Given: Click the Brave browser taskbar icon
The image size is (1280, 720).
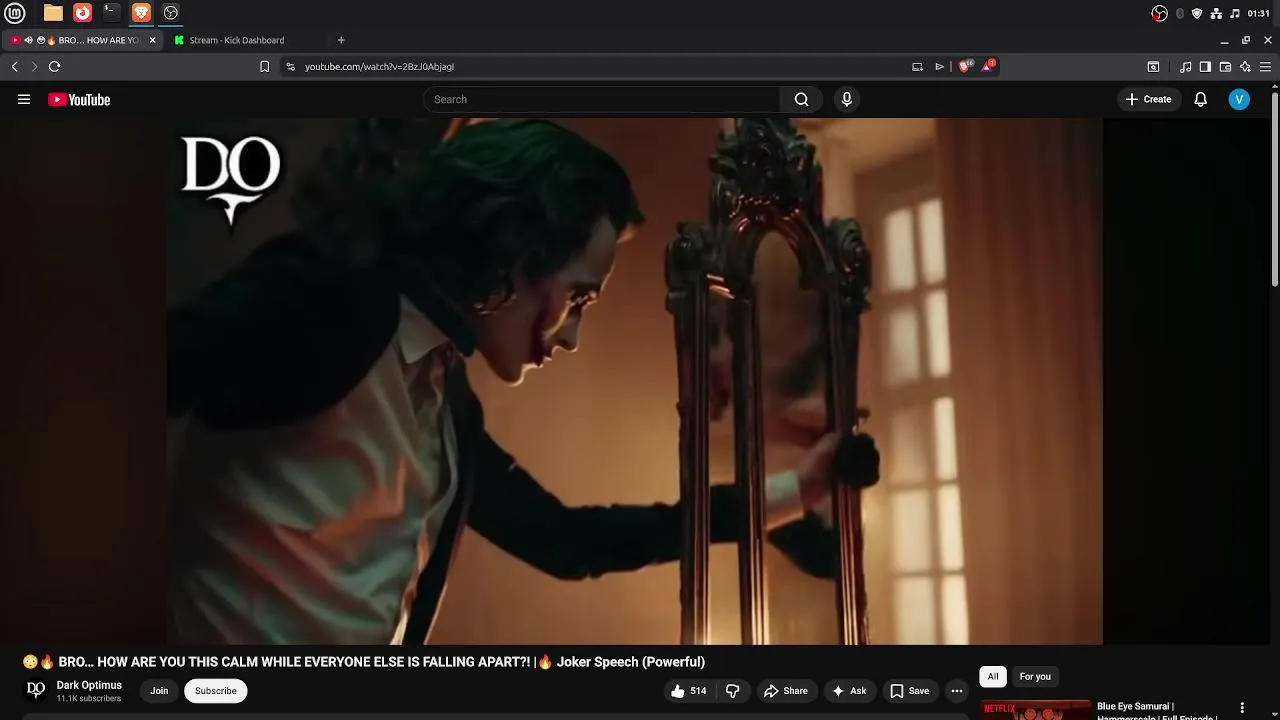Looking at the screenshot, I should [141, 13].
